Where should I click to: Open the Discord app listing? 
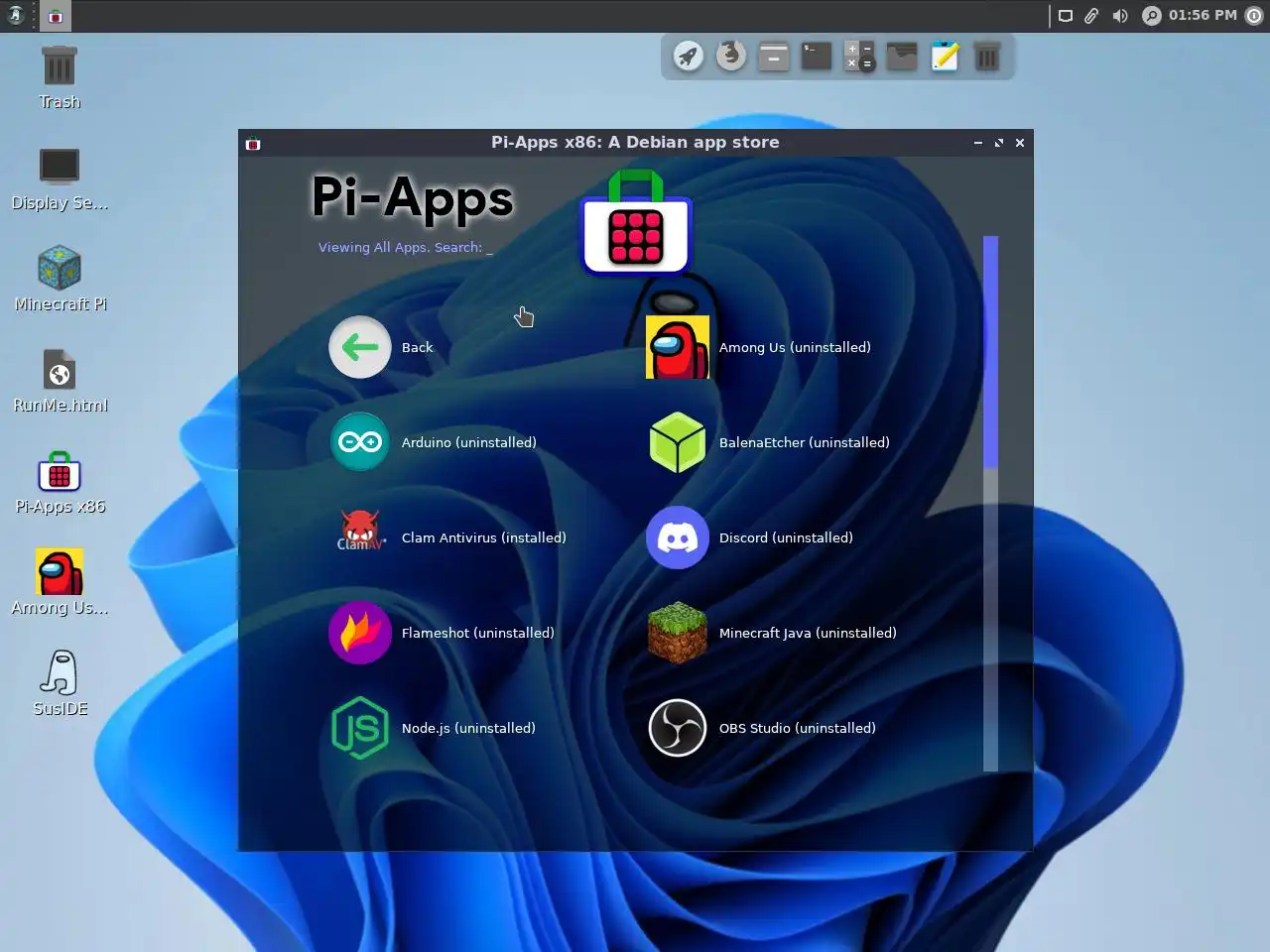coord(750,537)
